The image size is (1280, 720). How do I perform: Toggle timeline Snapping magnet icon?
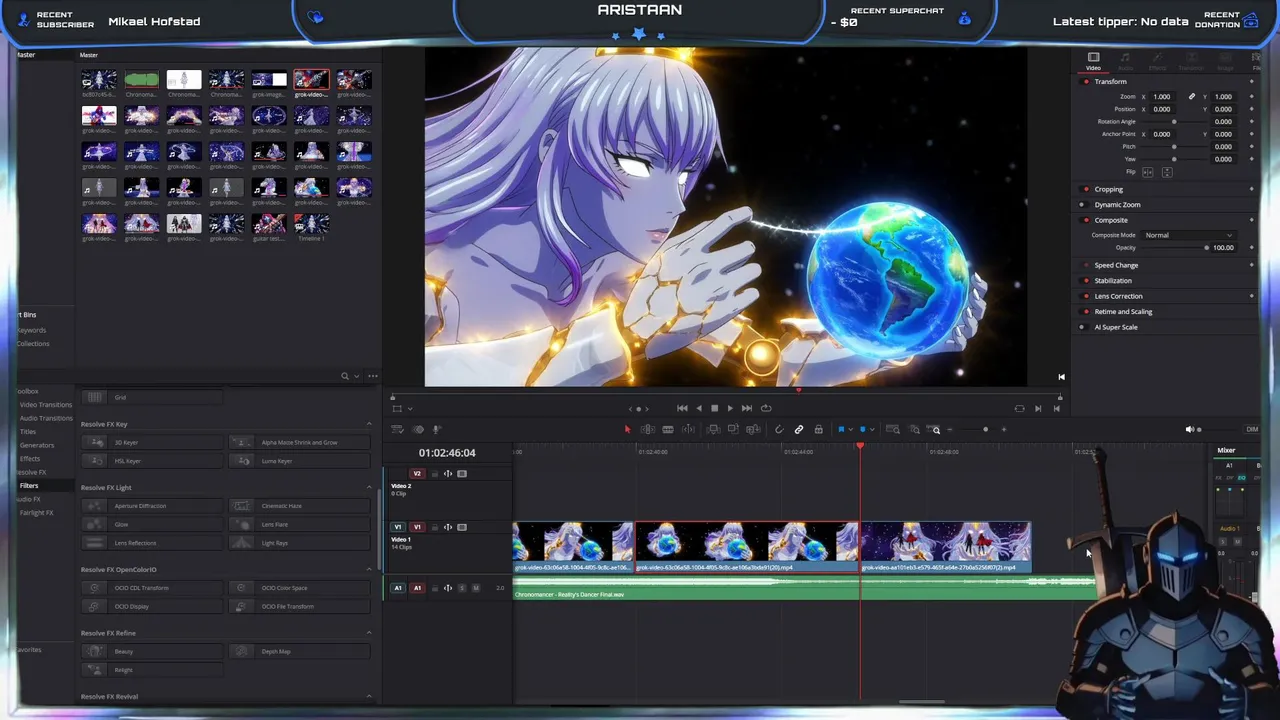point(779,429)
